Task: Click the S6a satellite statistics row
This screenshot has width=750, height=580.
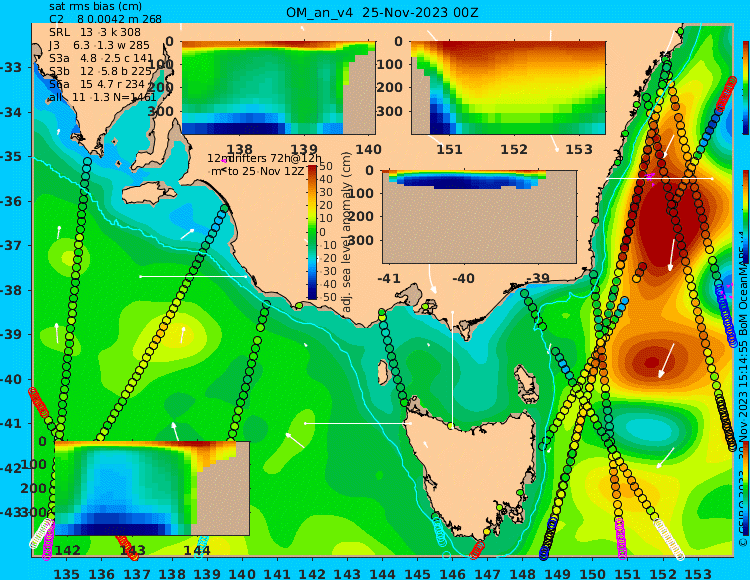Action: (x=97, y=84)
